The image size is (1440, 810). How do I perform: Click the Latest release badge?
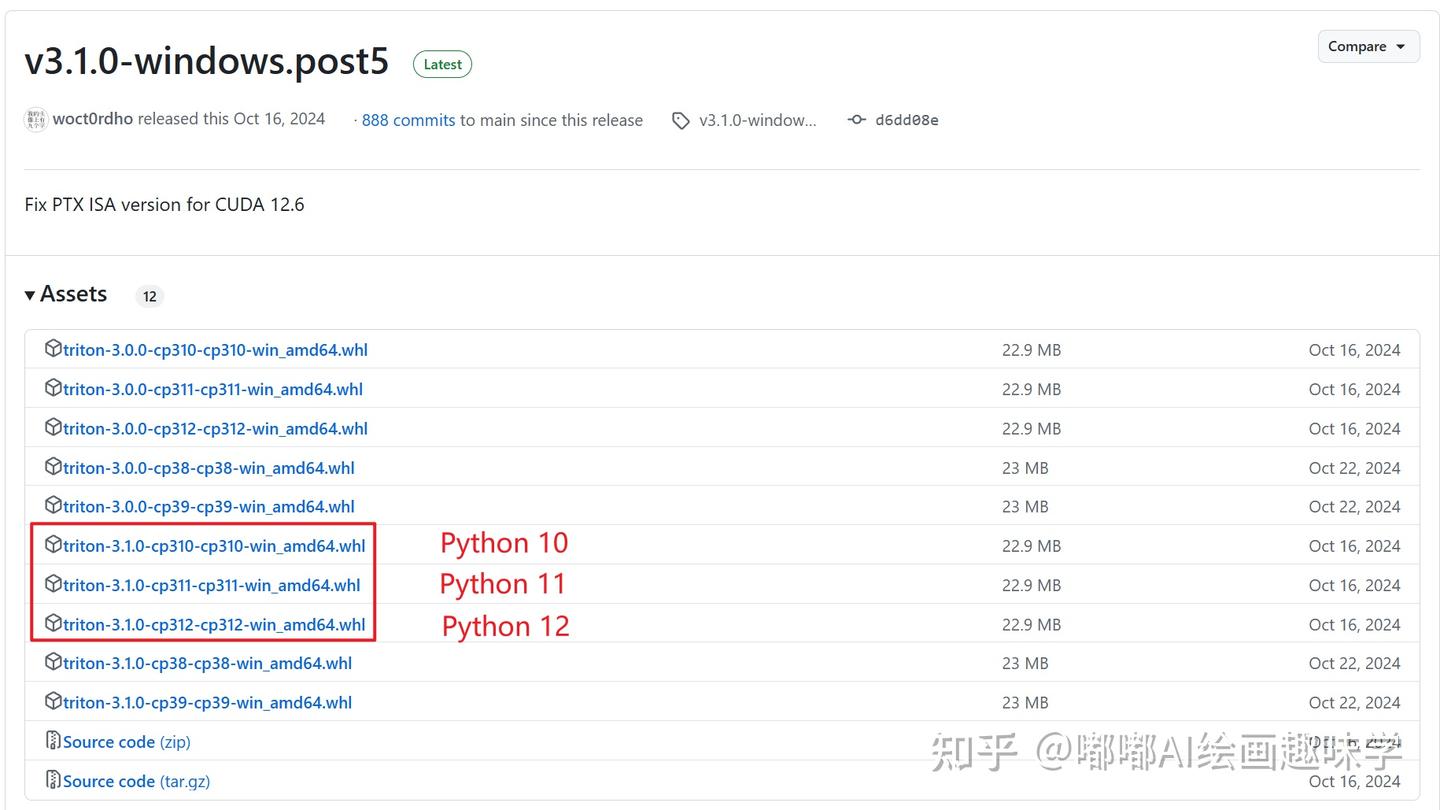(x=442, y=64)
